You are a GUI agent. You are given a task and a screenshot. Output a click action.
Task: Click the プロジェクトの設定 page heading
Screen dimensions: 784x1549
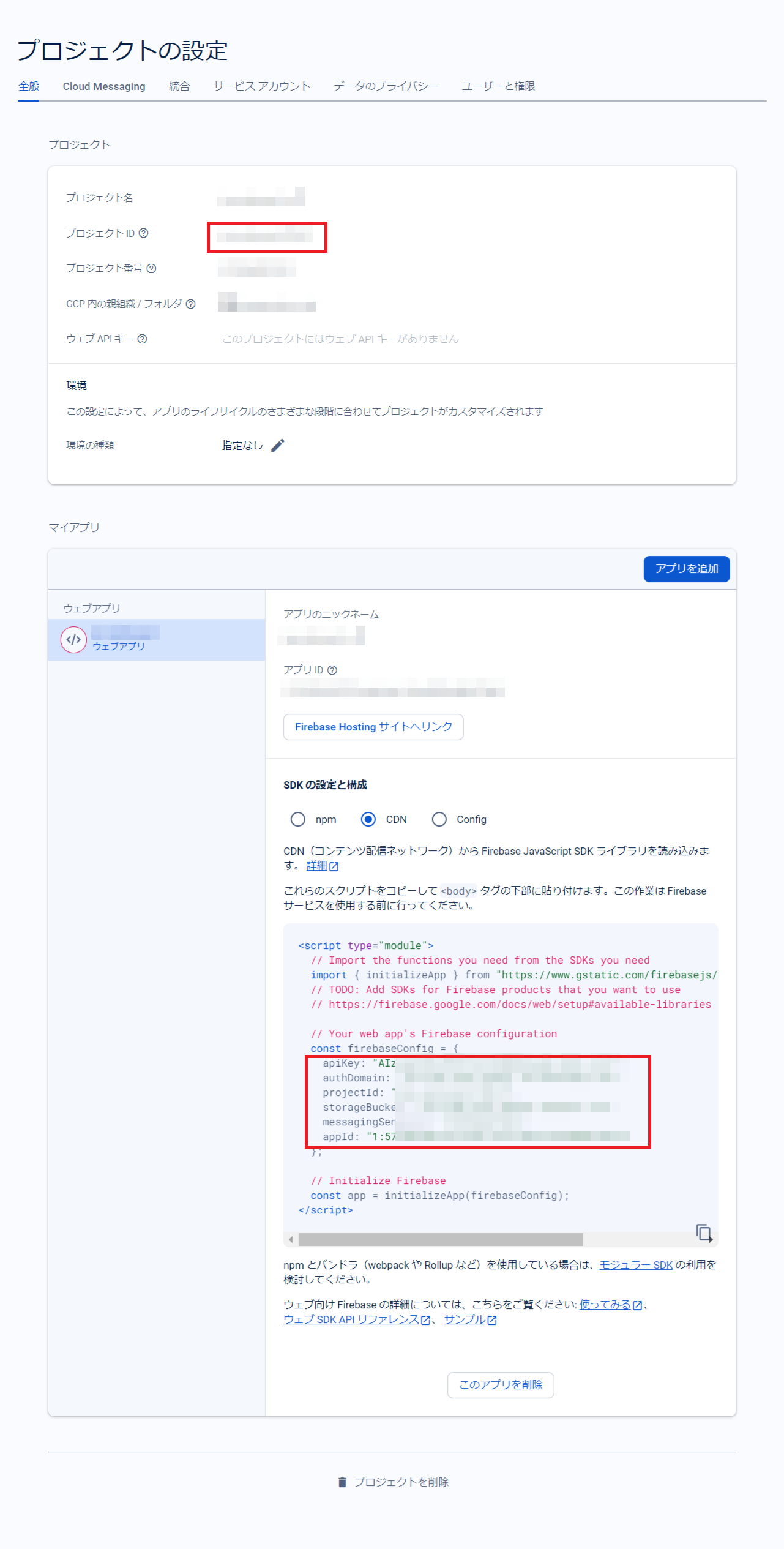(x=122, y=50)
